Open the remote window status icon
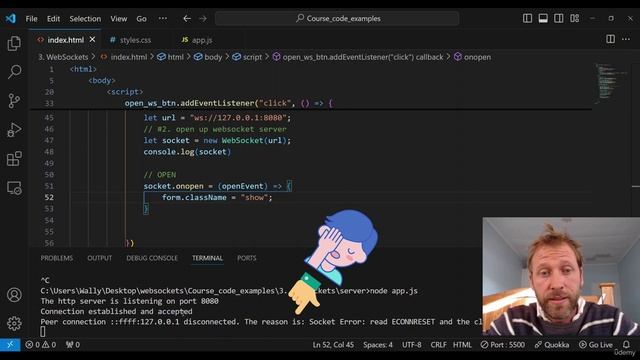 point(10,345)
